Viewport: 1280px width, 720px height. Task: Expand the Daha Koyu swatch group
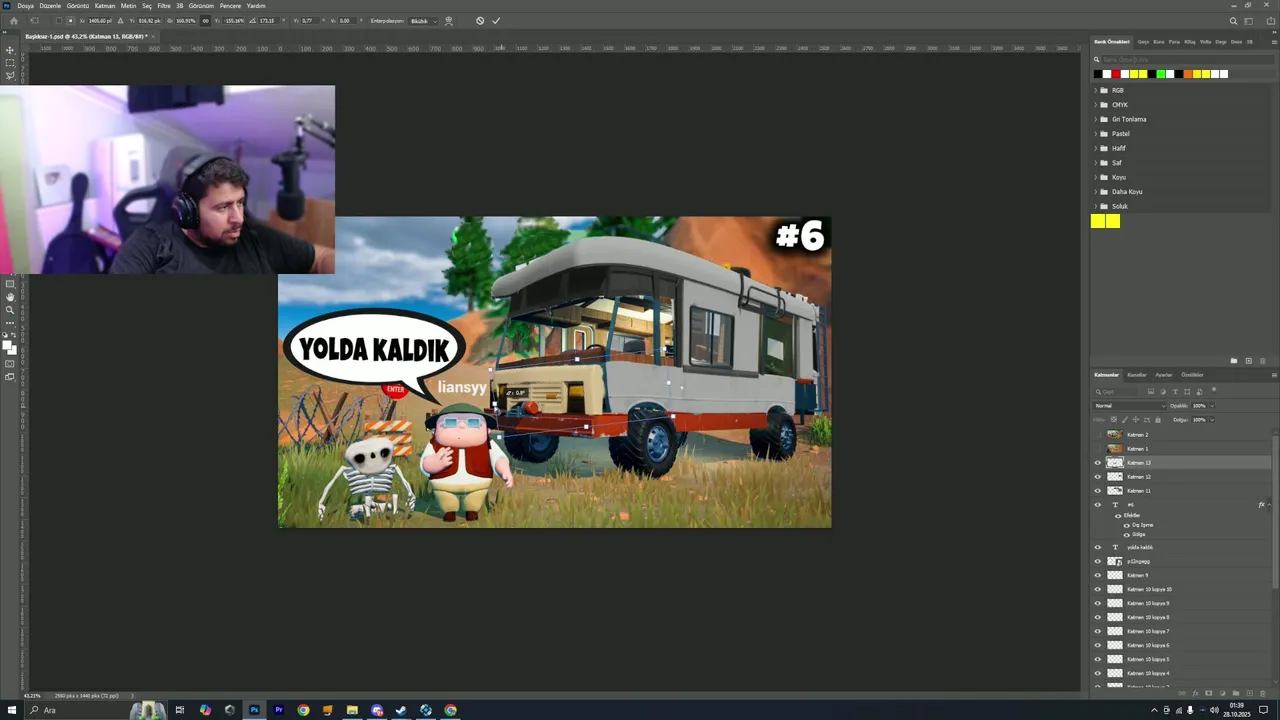pyautogui.click(x=1095, y=191)
